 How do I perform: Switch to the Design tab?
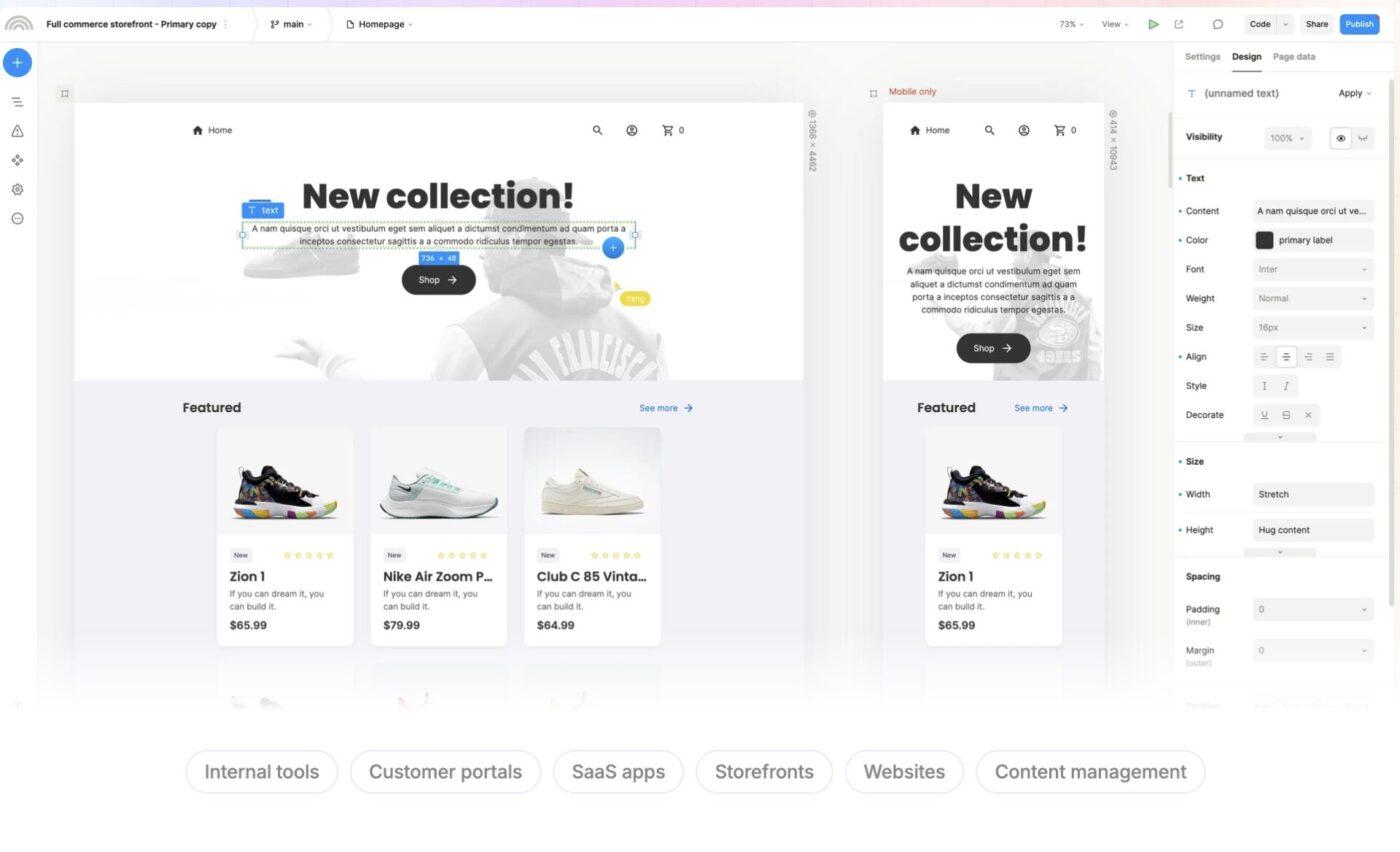pyautogui.click(x=1246, y=57)
